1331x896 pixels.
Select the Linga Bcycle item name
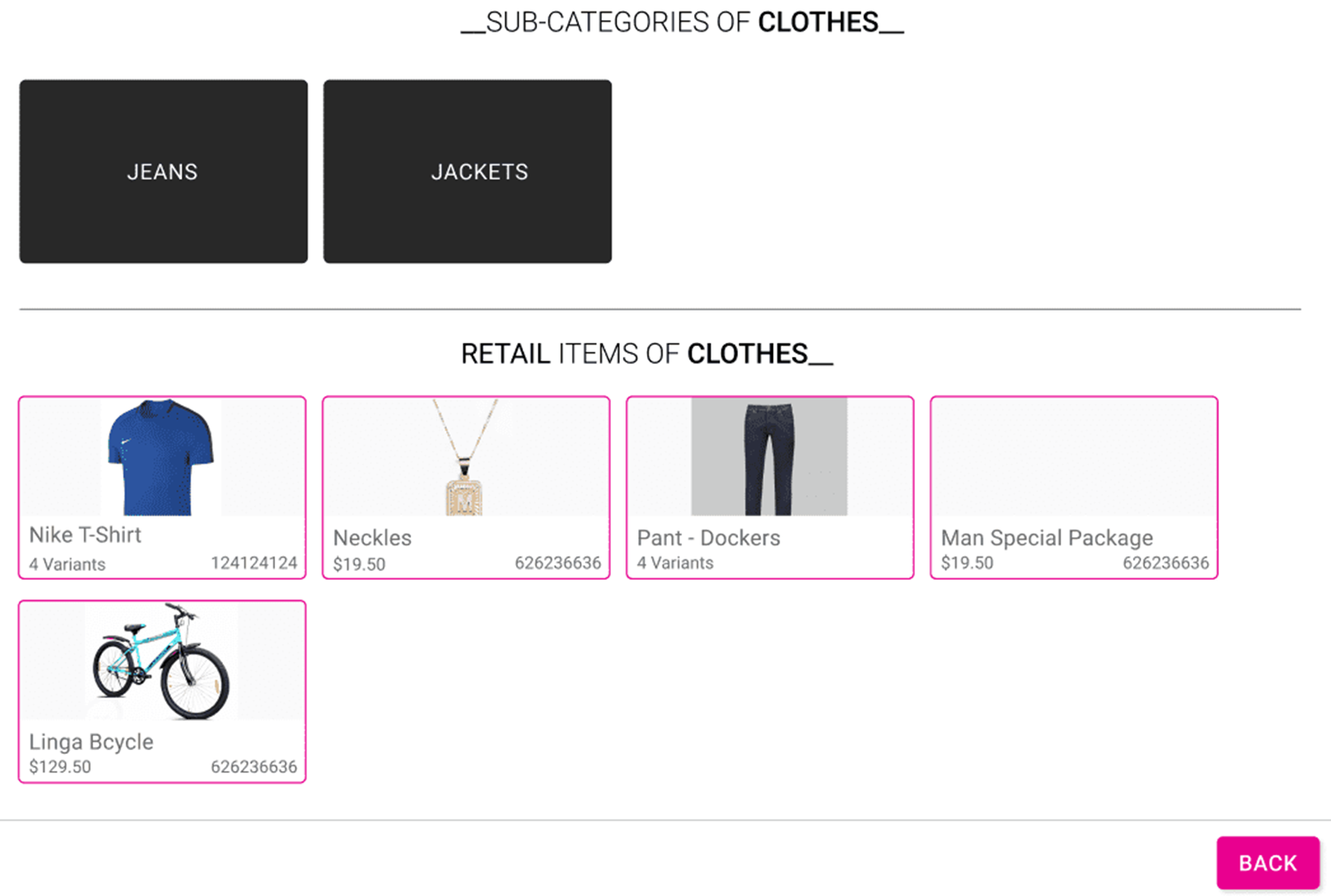91,742
